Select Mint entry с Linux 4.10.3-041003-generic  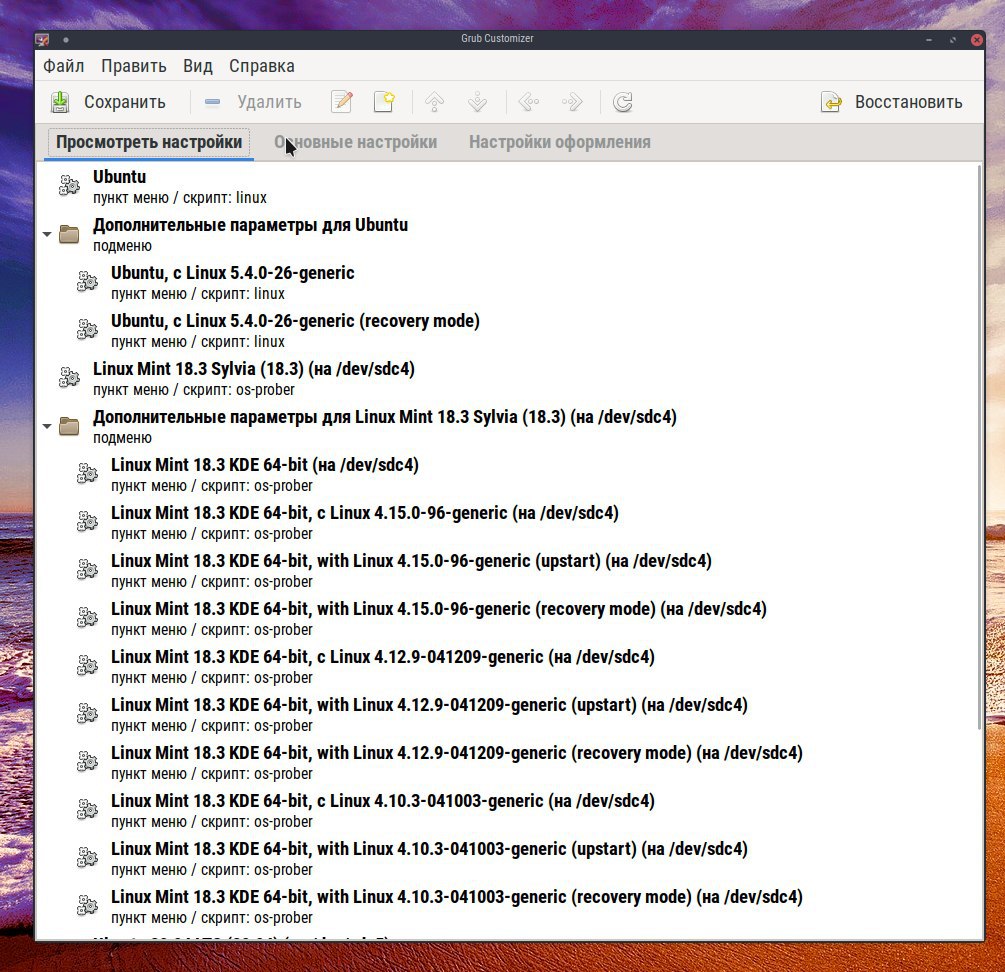click(507, 811)
